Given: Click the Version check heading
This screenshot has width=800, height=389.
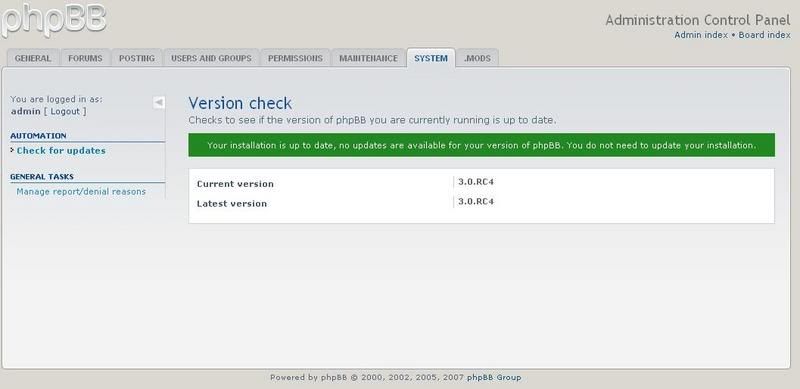Looking at the screenshot, I should [240, 103].
